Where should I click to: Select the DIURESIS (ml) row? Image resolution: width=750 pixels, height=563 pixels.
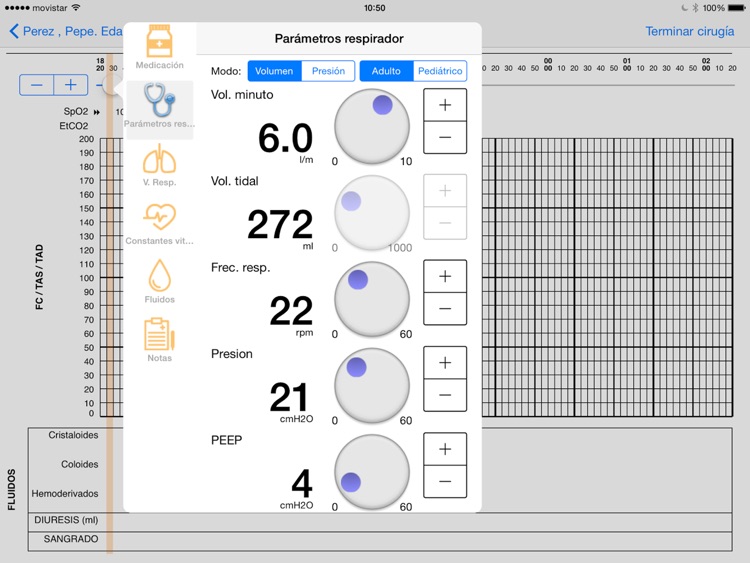380,520
